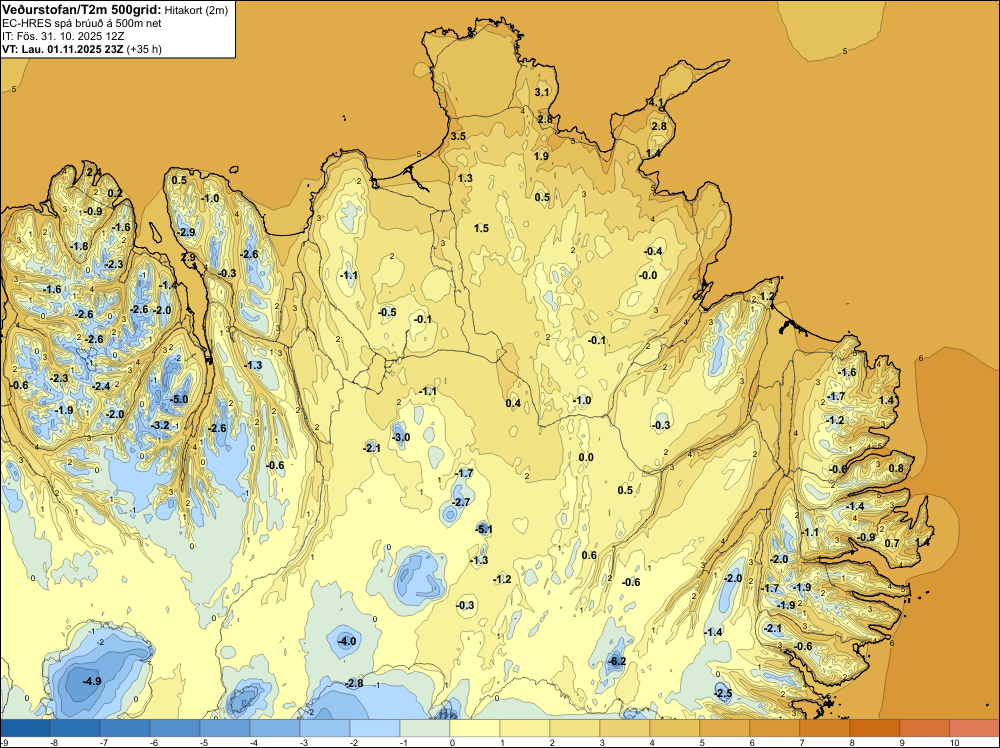This screenshot has width=1000, height=748.
Task: Click the -6.2 temperature value on the map
Action: click(x=617, y=661)
